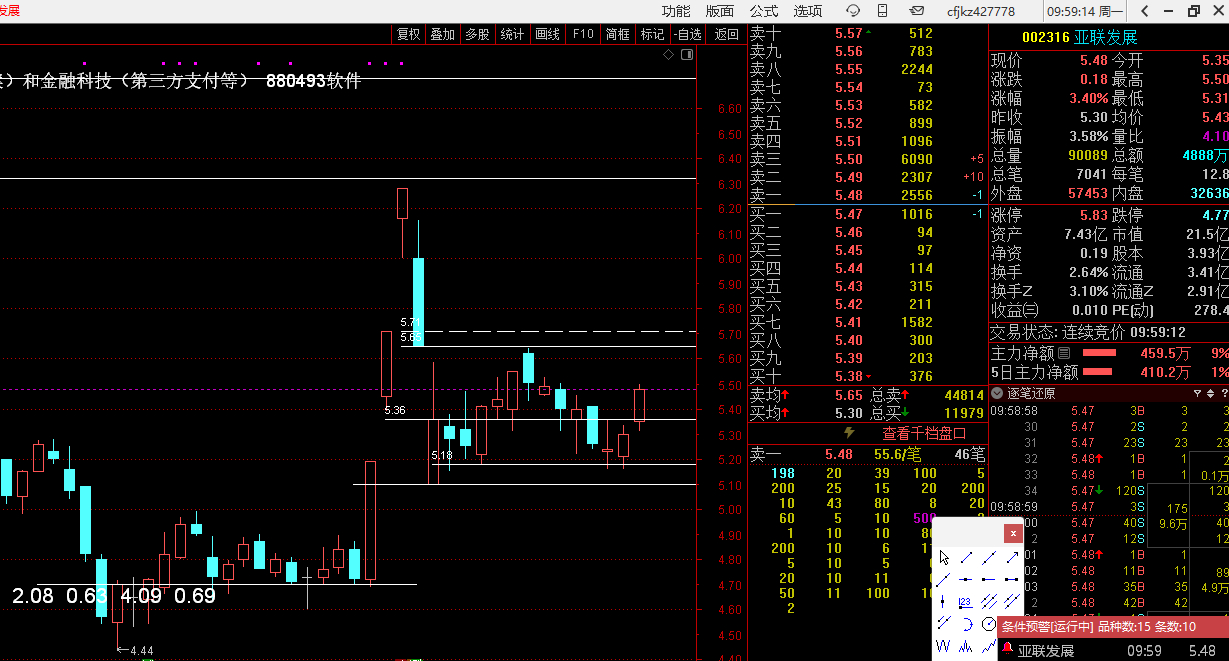
Task: Click 涨停 price 5.83
Action: click(x=1093, y=215)
